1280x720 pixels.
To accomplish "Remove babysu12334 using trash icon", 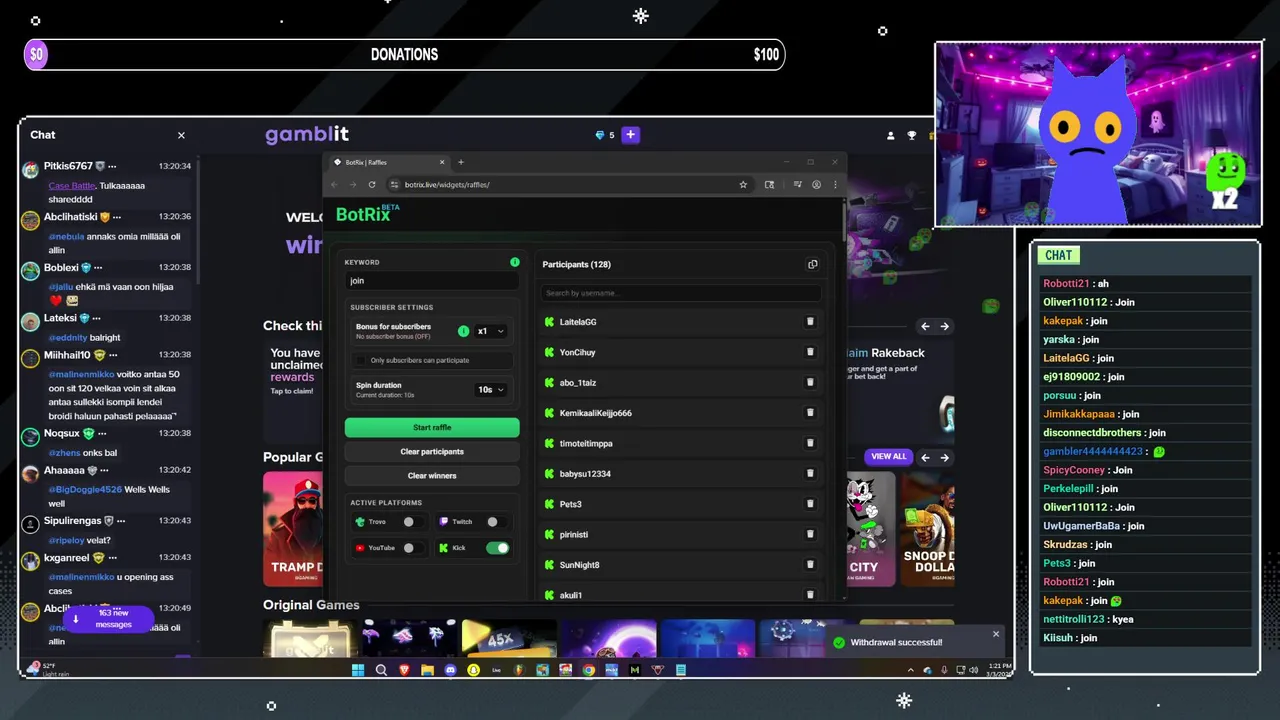I will (810, 473).
